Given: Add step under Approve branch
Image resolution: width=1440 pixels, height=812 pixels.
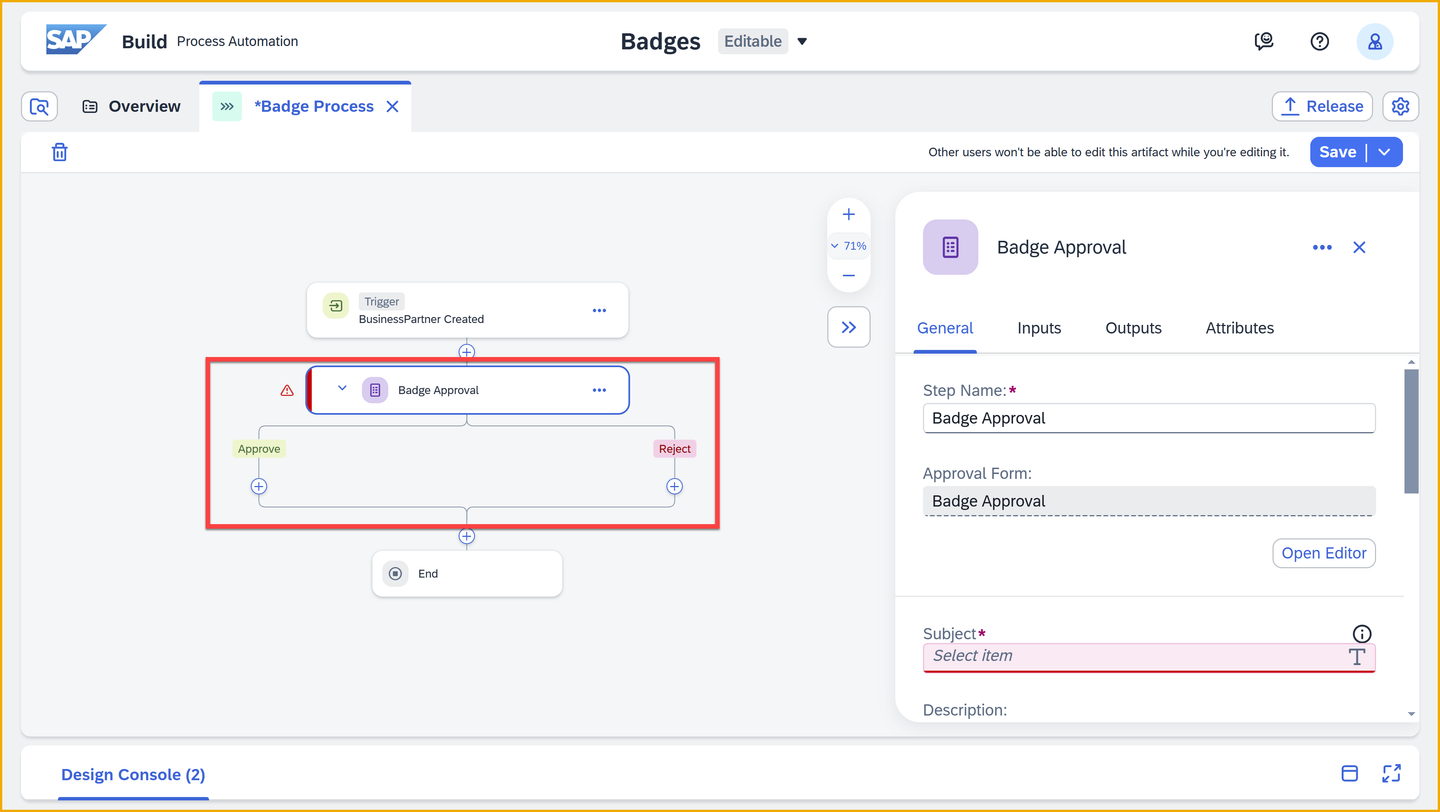Looking at the screenshot, I should (259, 486).
